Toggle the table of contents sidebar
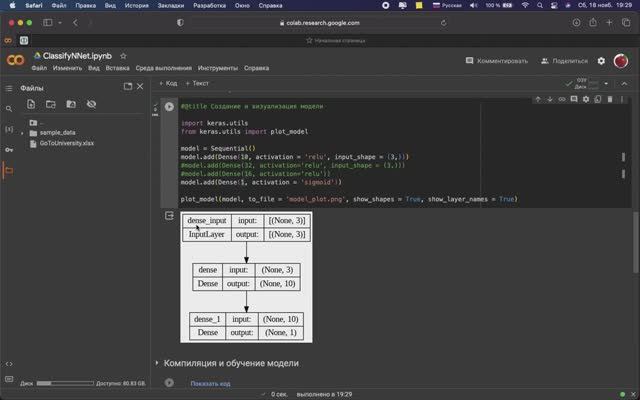 pos(9,87)
